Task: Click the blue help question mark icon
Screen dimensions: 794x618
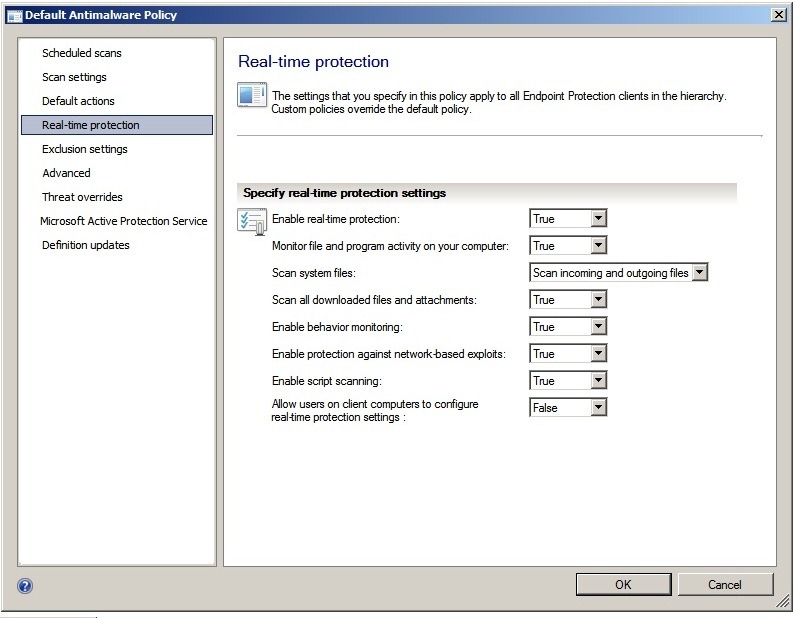Action: point(25,586)
